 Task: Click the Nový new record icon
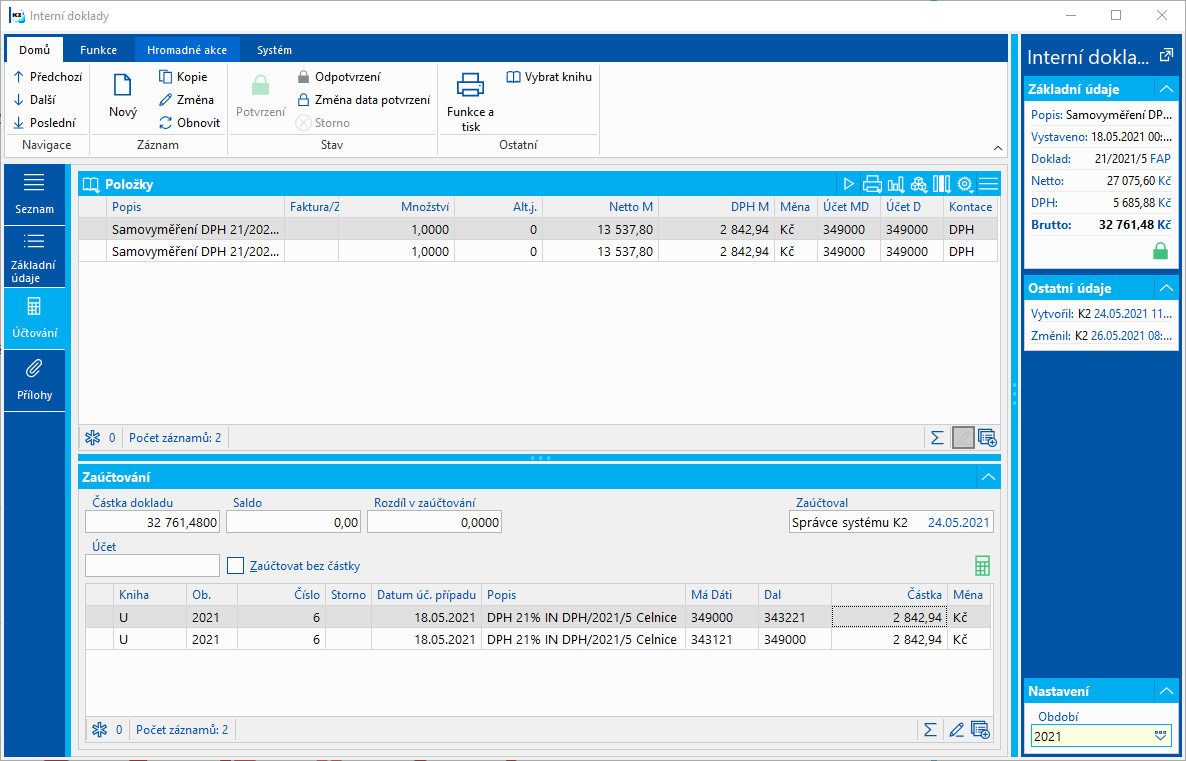coord(123,86)
